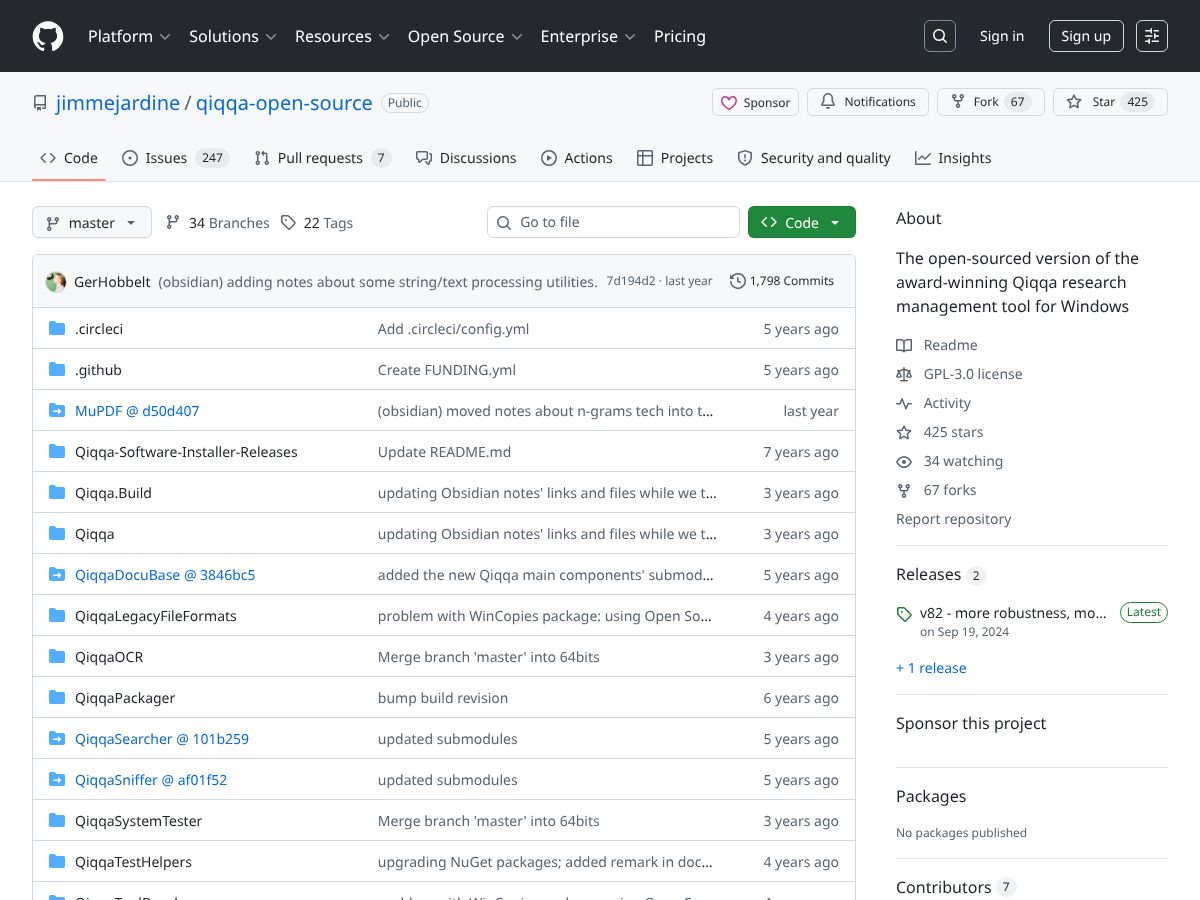Open commit 'Create FUNDING.yml'

447,370
